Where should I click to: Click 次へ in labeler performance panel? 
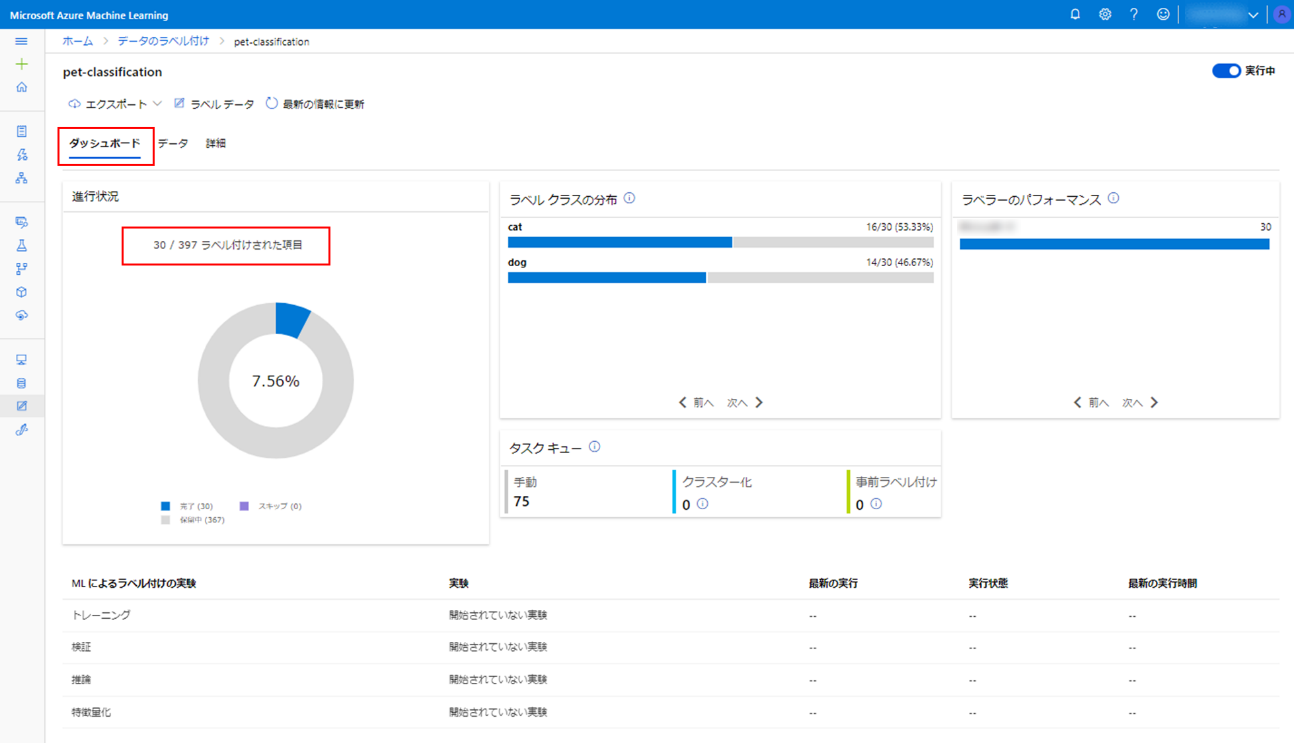point(1140,402)
